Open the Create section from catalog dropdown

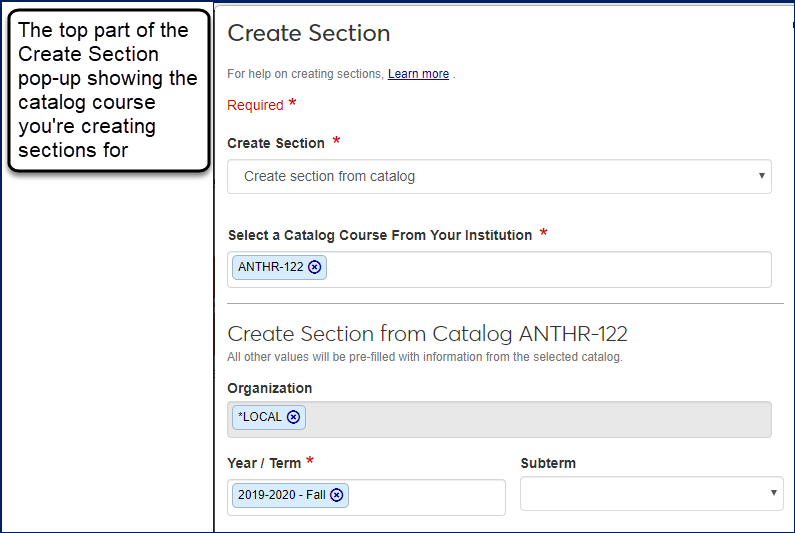point(499,177)
